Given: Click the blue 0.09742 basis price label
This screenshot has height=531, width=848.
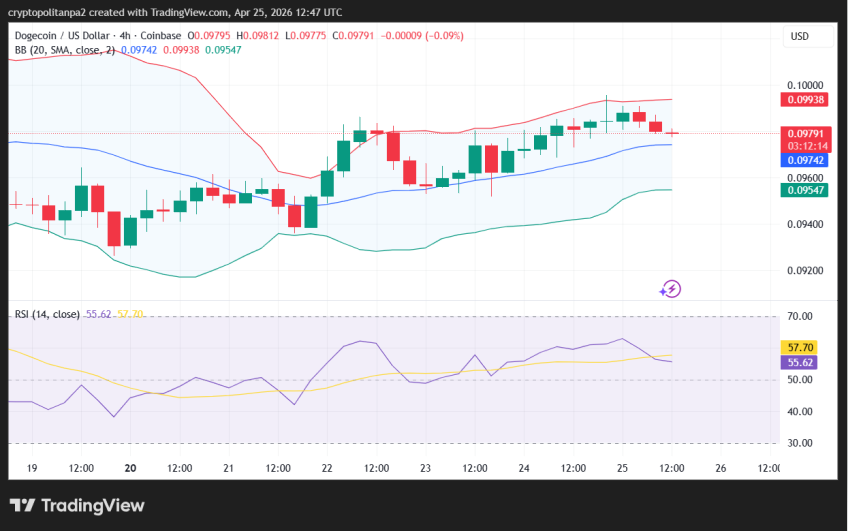Looking at the screenshot, I should (x=804, y=160).
